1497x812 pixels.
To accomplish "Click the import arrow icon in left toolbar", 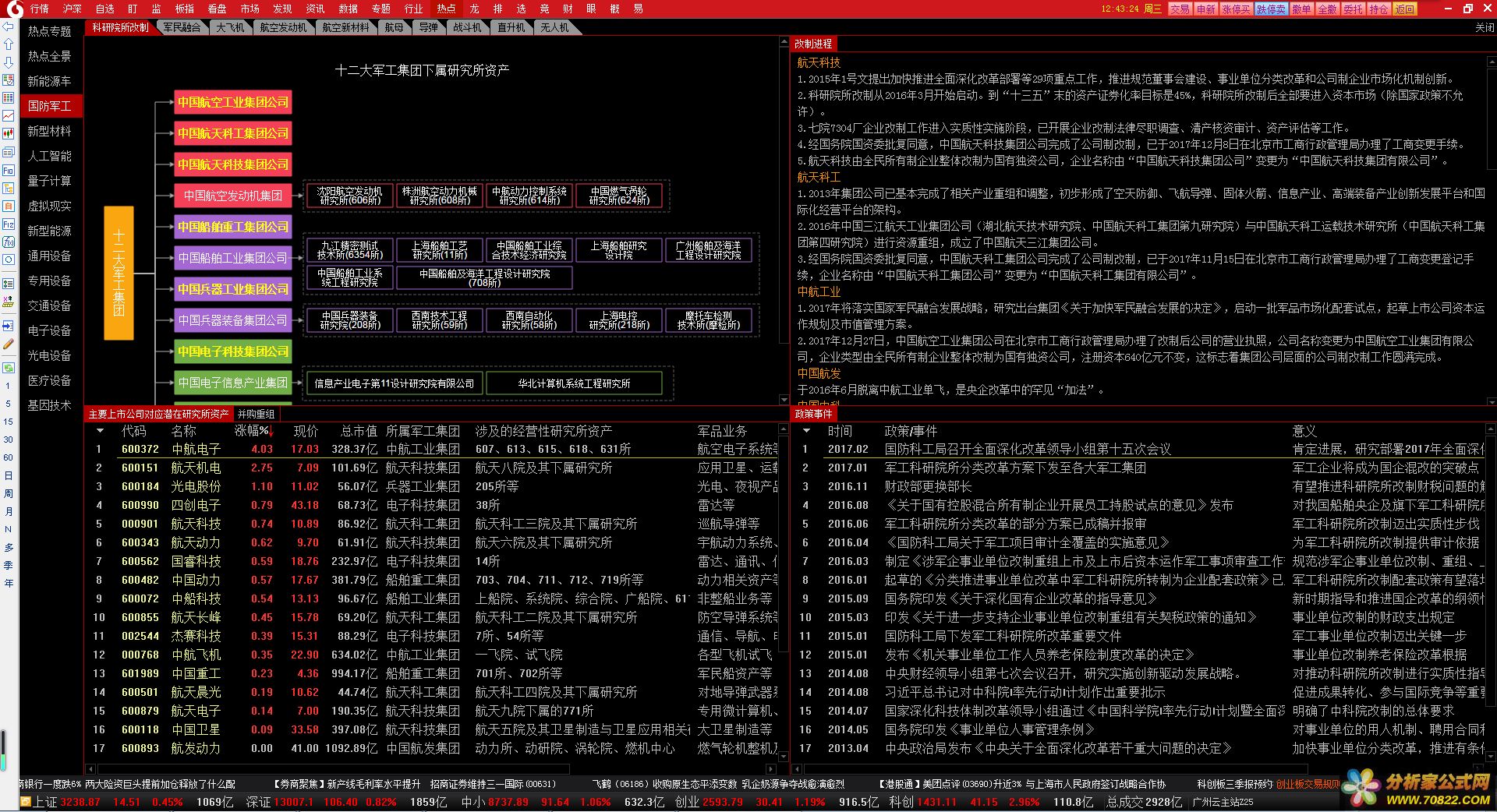I will point(9,326).
